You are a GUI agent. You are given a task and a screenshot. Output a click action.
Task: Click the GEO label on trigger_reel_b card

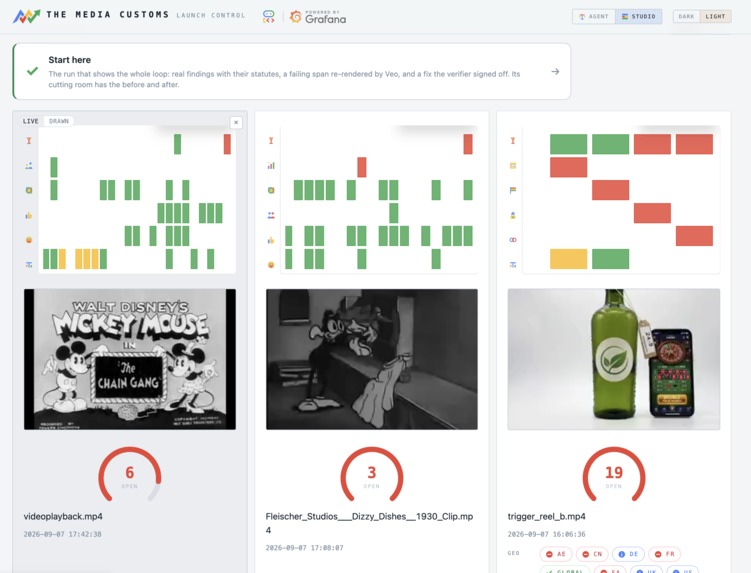513,553
